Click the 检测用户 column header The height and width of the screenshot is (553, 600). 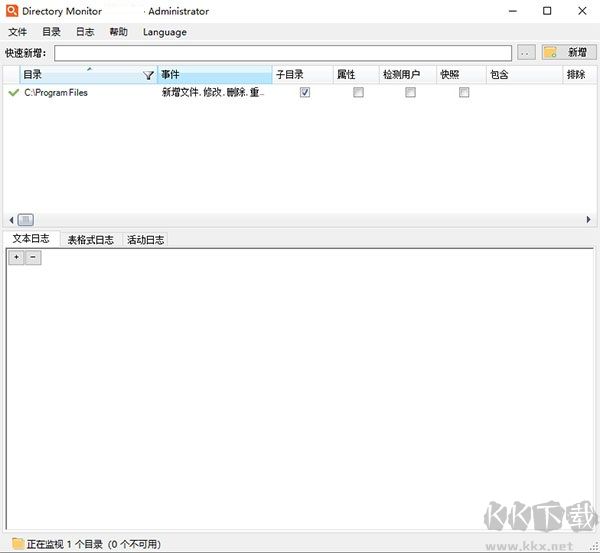point(408,75)
